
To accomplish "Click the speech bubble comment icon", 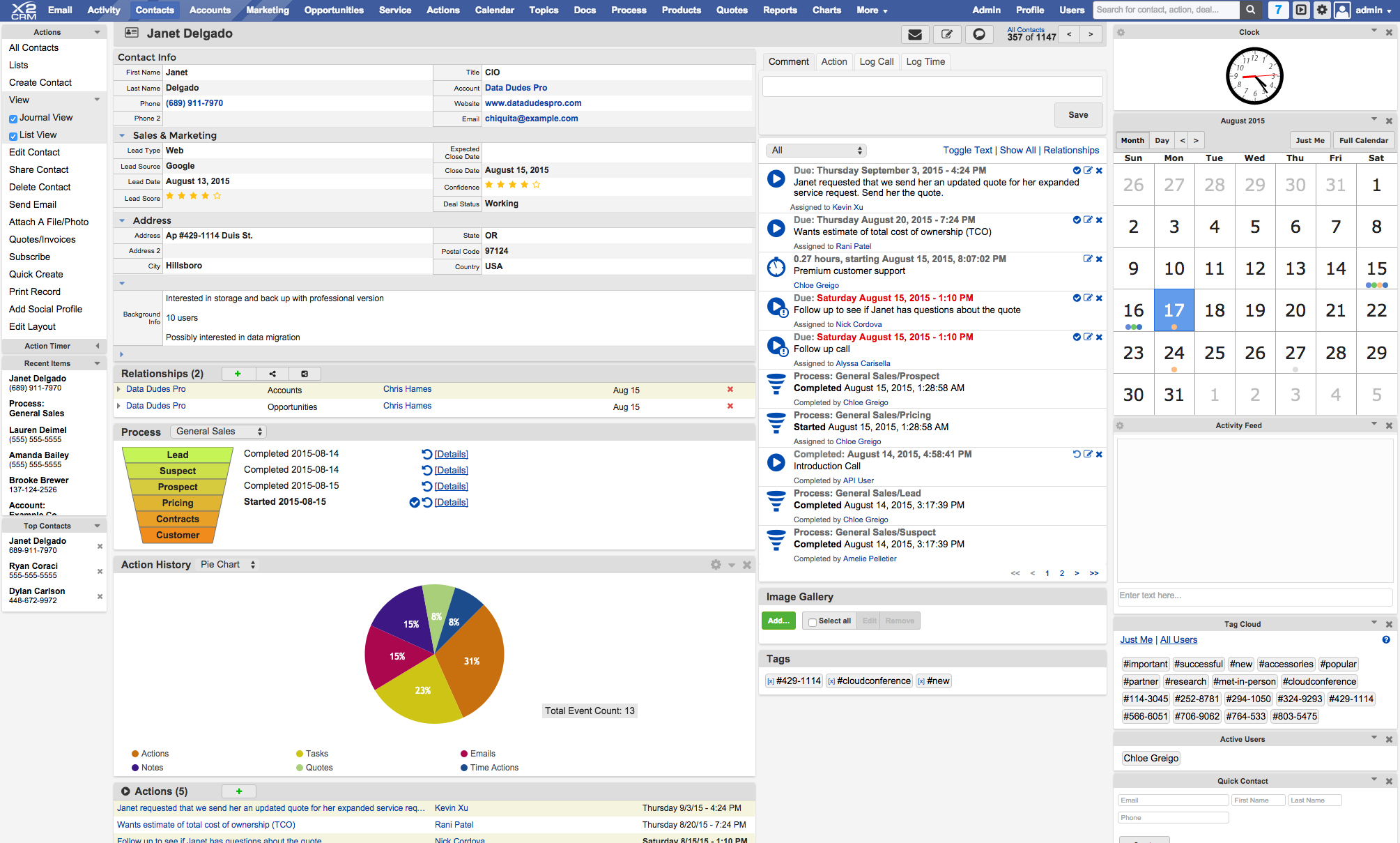I will pyautogui.click(x=979, y=34).
